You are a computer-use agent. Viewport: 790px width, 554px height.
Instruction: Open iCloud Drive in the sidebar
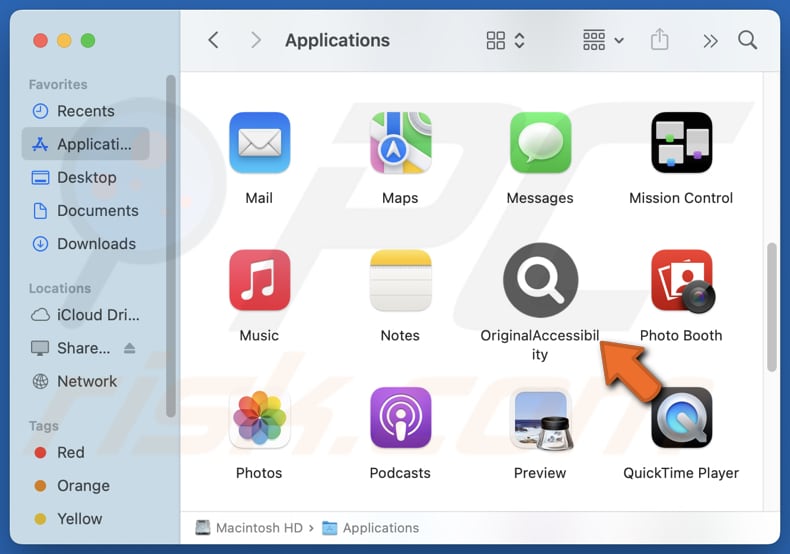86,315
